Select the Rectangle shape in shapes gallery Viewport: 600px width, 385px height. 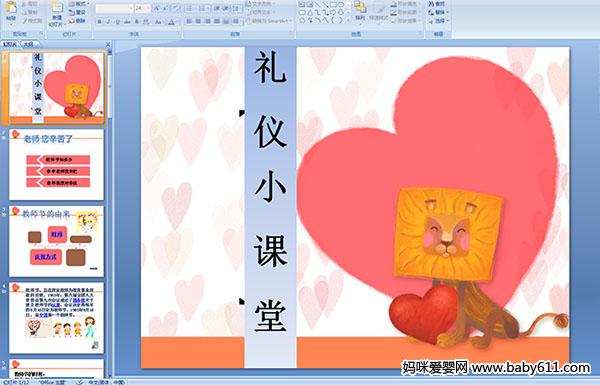[334, 5]
